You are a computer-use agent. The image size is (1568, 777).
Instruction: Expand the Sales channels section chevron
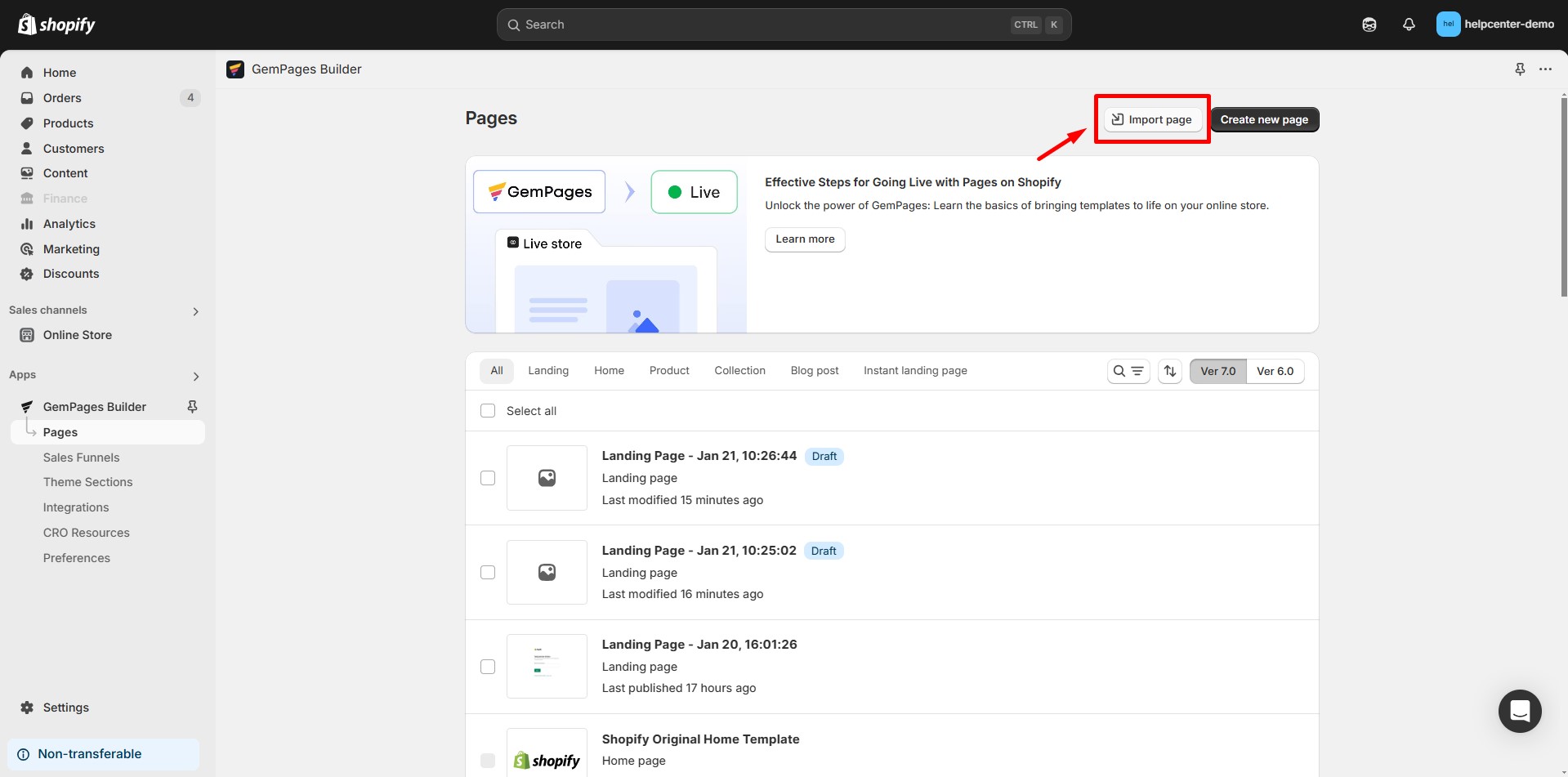tap(195, 311)
